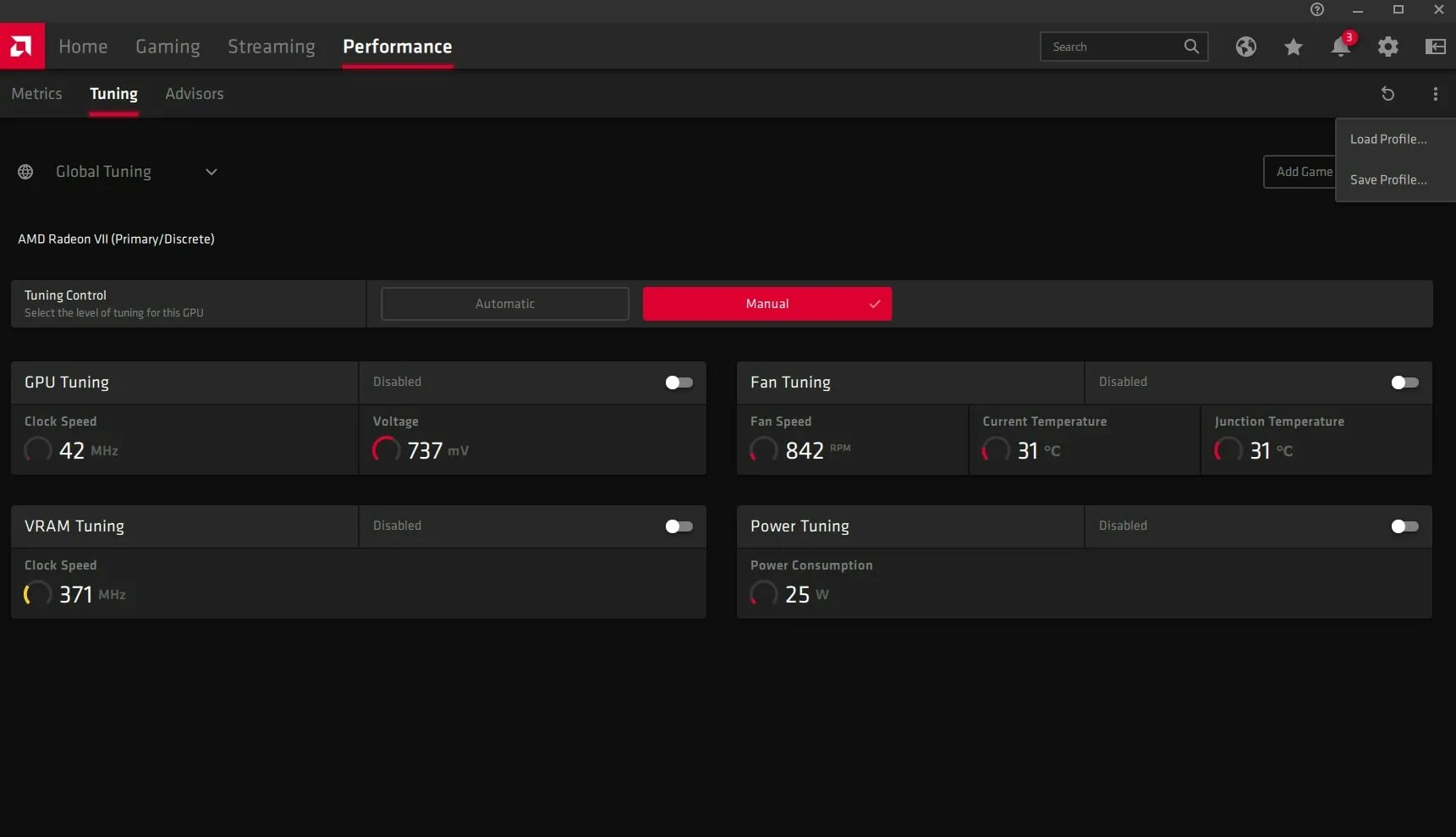Click the Current Temperature gauge icon

996,449
